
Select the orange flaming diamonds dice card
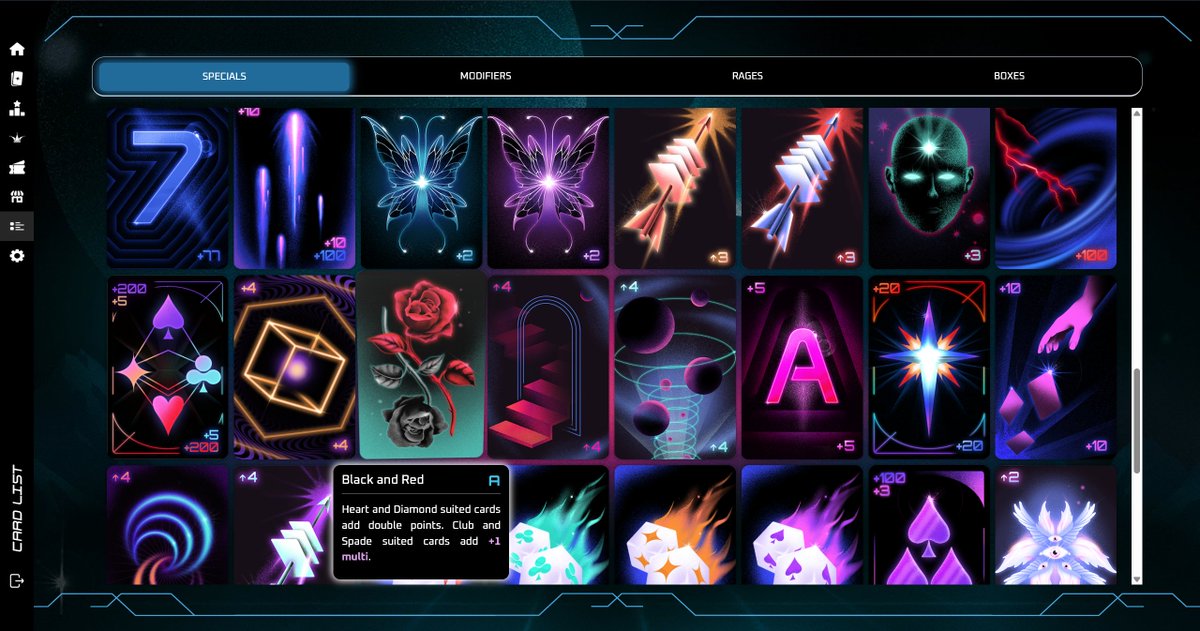pyautogui.click(x=675, y=525)
